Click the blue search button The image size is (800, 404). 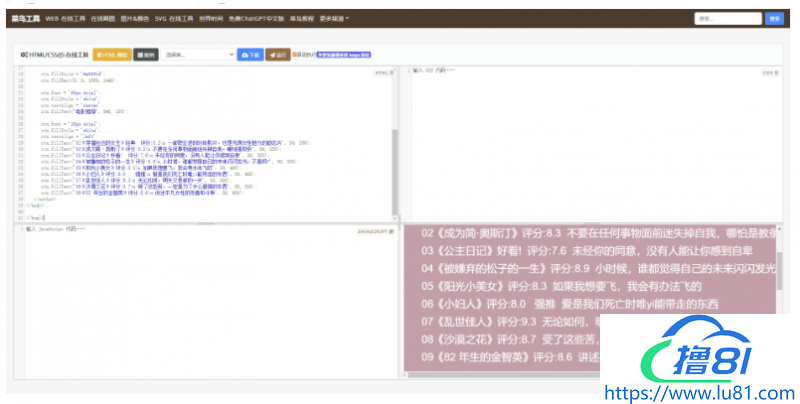pyautogui.click(x=774, y=18)
